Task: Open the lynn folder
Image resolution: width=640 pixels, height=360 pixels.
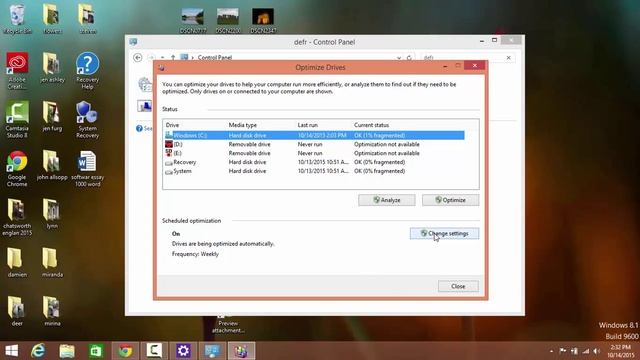Action: pyautogui.click(x=52, y=213)
